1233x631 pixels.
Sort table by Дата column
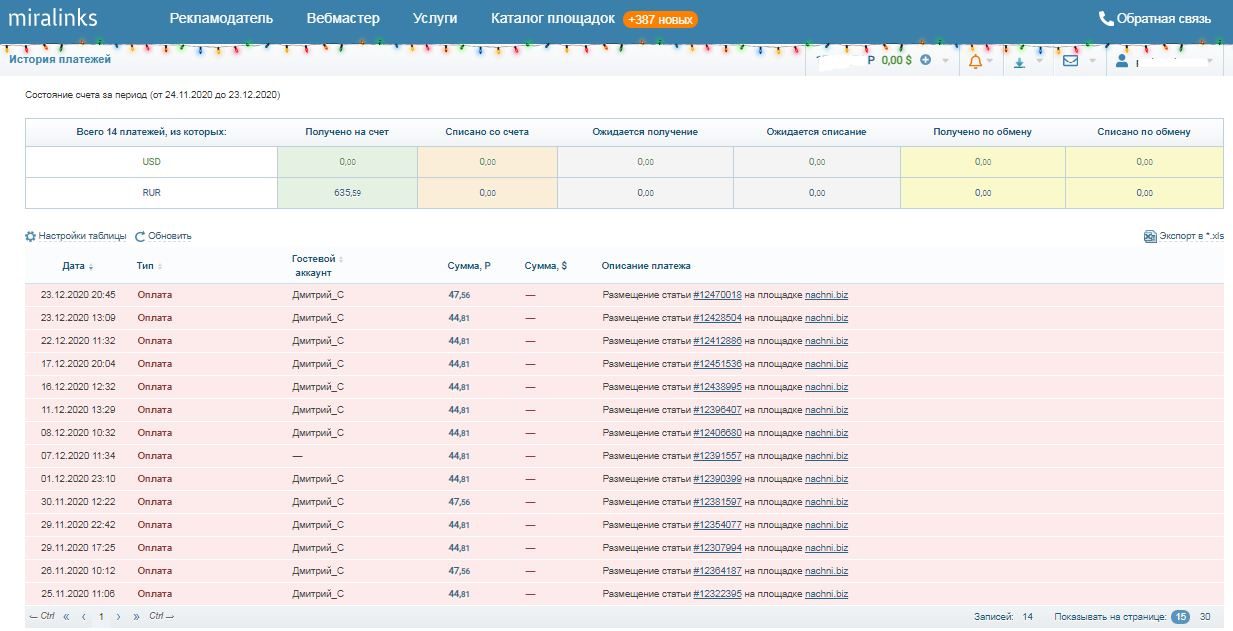(73, 266)
